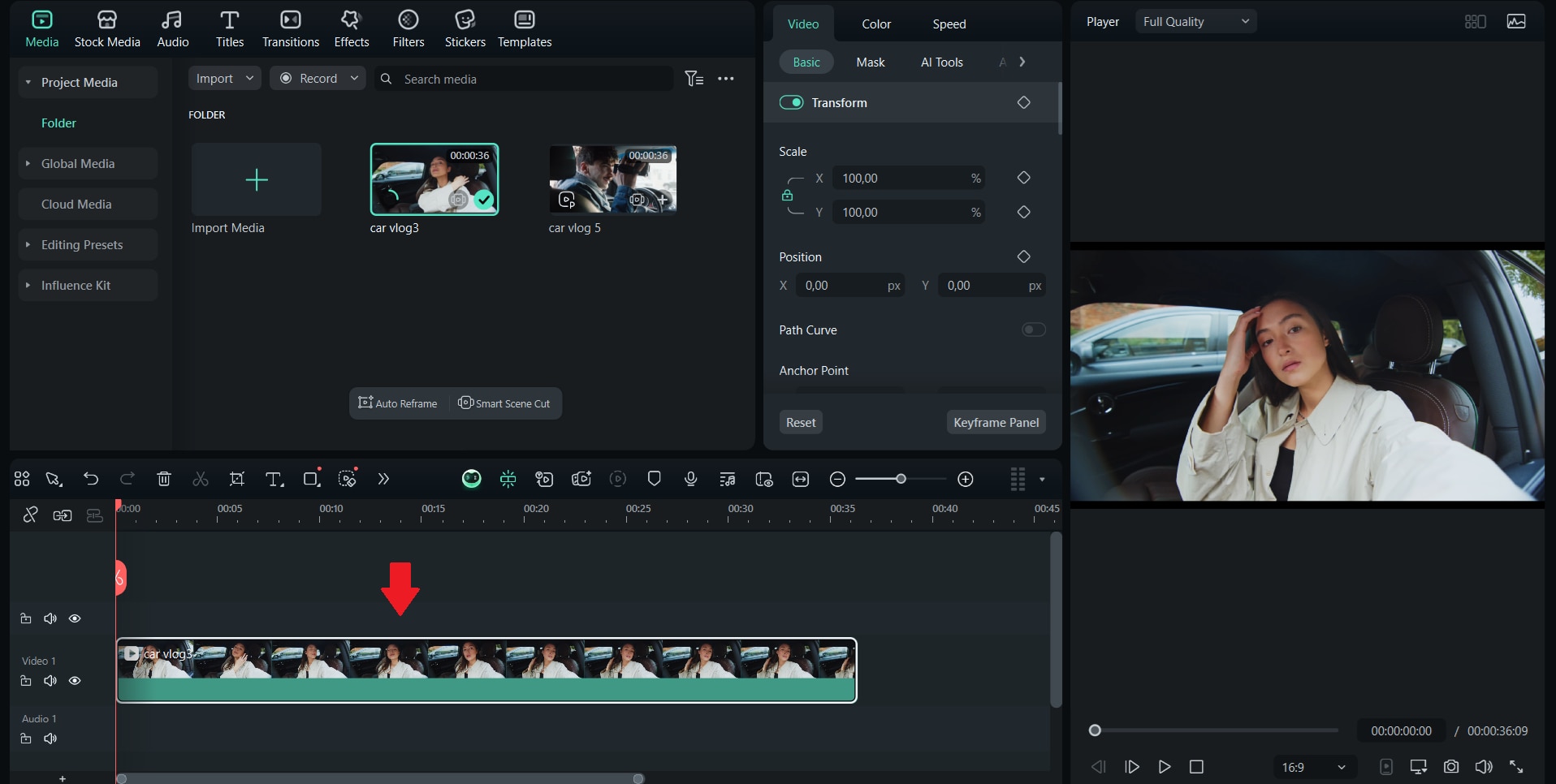The width and height of the screenshot is (1556, 784).
Task: Click the Auto Reframe button
Action: click(398, 403)
